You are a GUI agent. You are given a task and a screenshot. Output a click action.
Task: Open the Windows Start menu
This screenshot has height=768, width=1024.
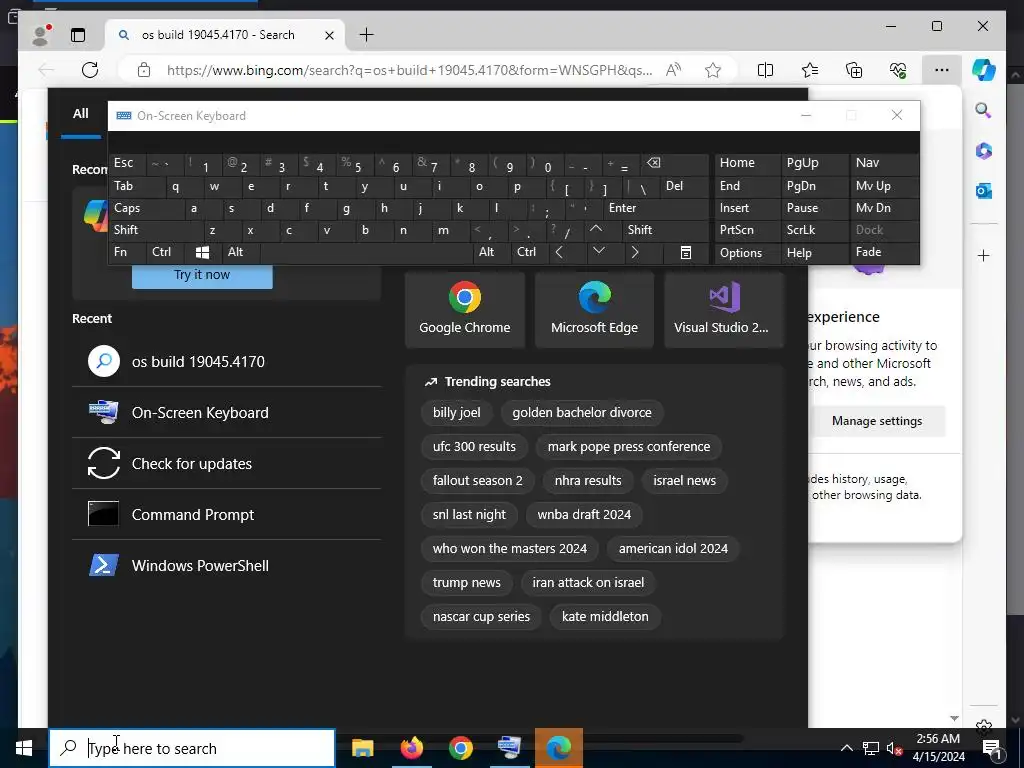pos(24,748)
